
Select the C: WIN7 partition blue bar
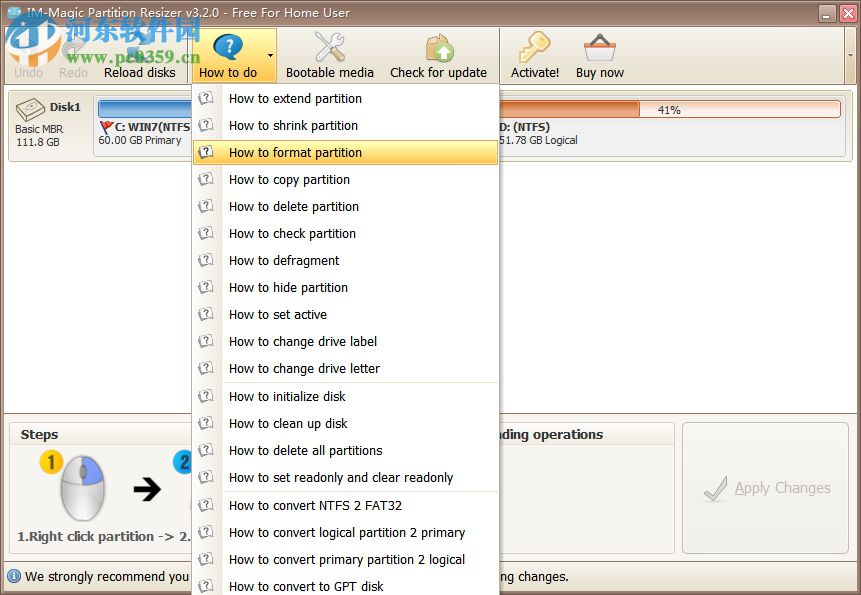(x=145, y=109)
